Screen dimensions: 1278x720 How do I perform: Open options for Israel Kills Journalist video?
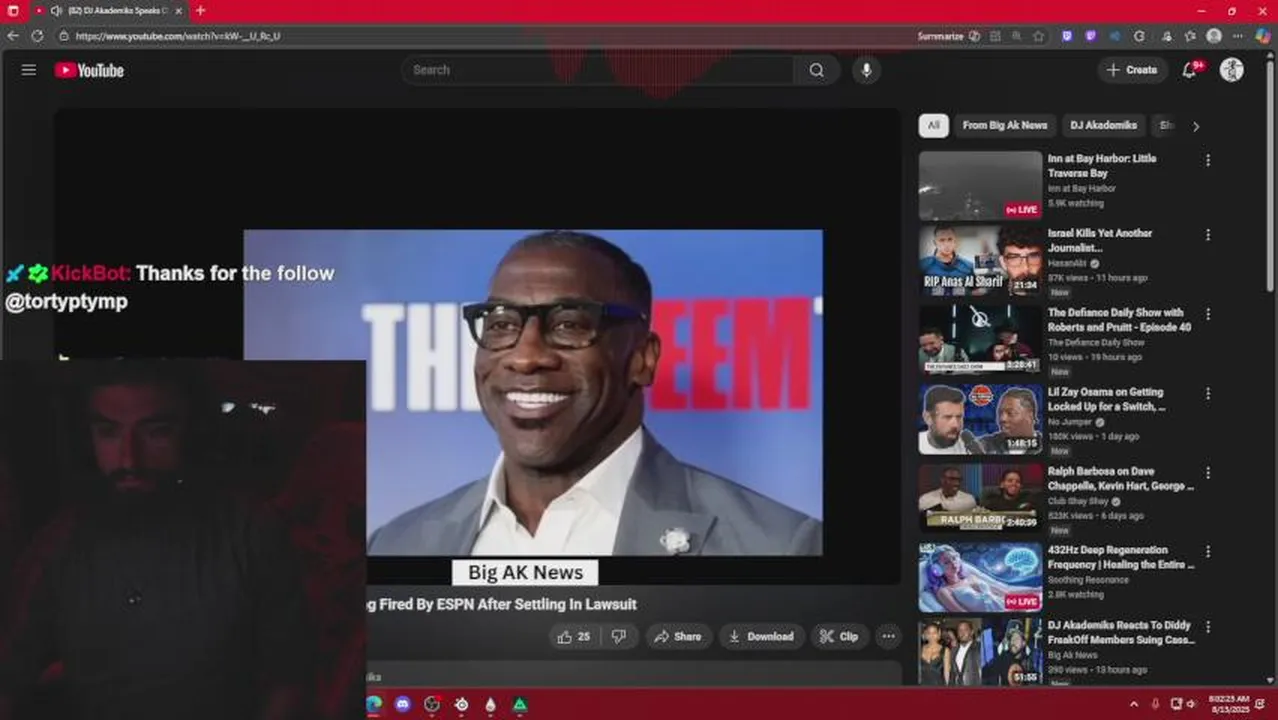1208,235
